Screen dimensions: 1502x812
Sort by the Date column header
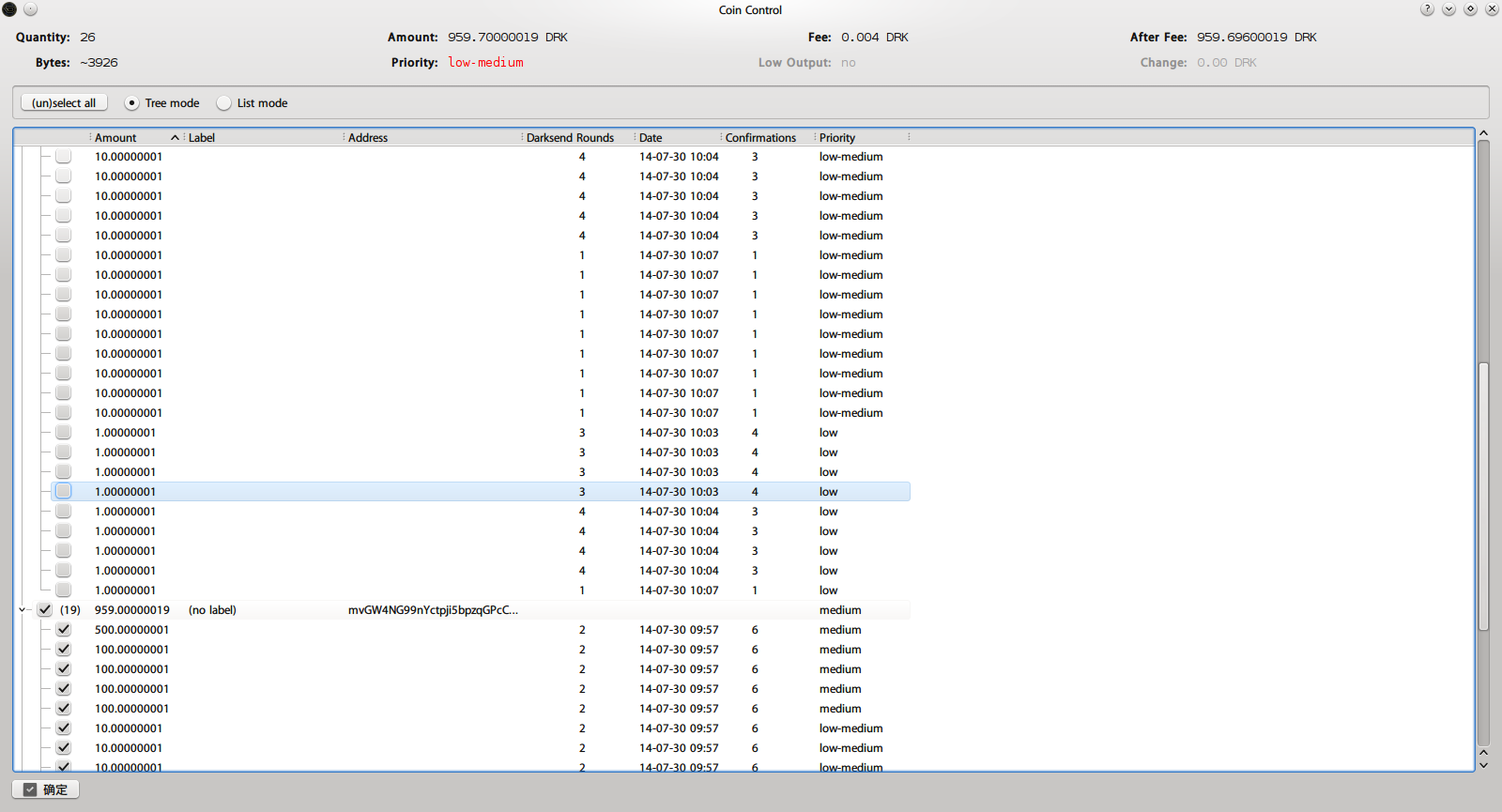click(x=677, y=137)
